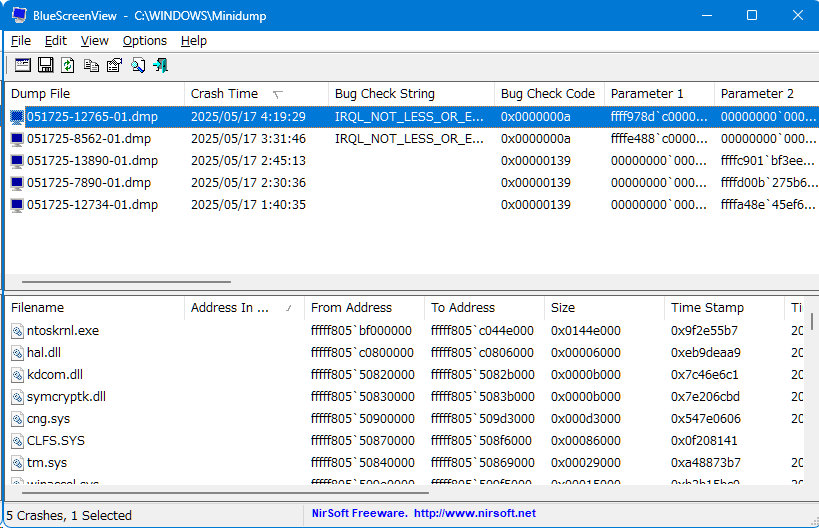Viewport: 819px width, 528px height.
Task: Click the cng.sys file icon
Action: tap(18, 419)
